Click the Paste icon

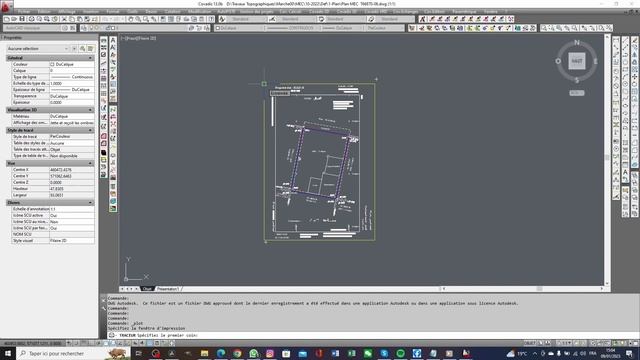pos(80,19)
